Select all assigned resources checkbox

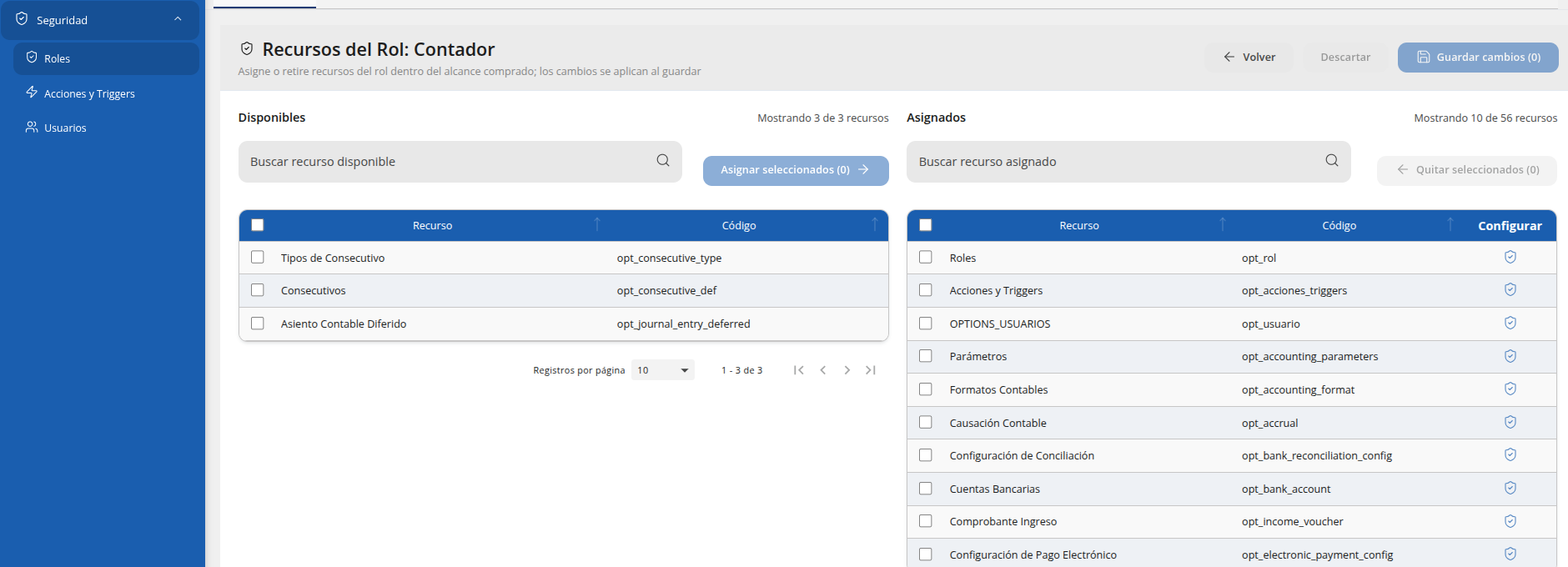tap(926, 225)
